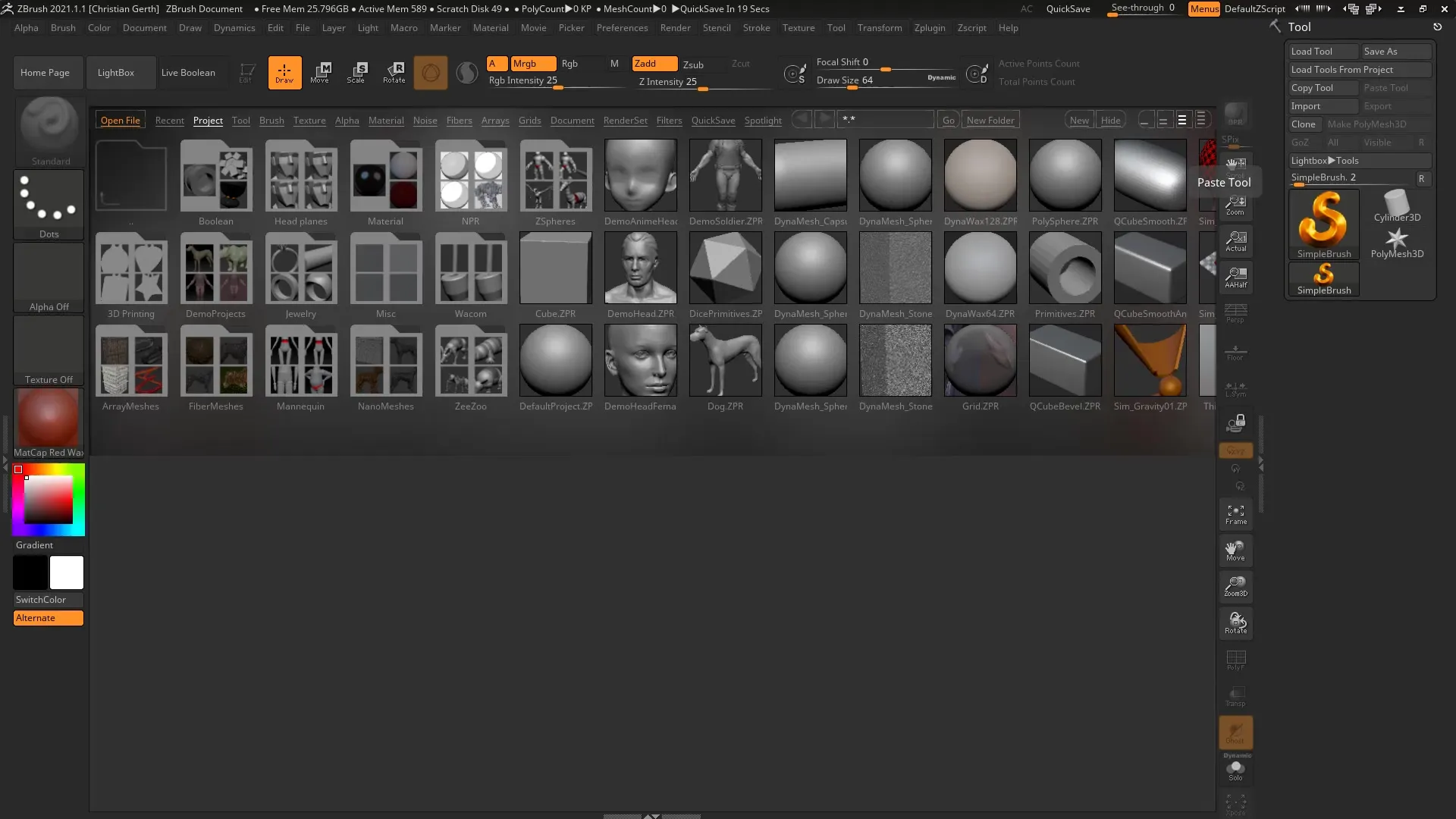Click the Focal Shift S icon
Screen dimensions: 1456x819
[795, 74]
